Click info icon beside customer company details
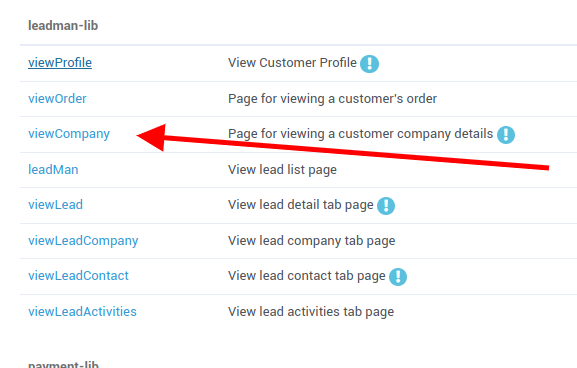This screenshot has width=577, height=368. (506, 135)
